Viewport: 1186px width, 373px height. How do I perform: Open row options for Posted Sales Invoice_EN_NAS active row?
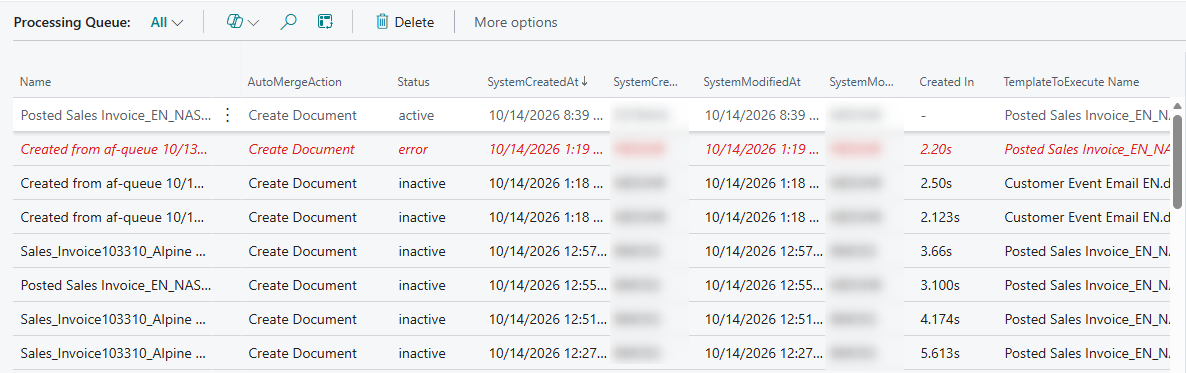(x=227, y=115)
